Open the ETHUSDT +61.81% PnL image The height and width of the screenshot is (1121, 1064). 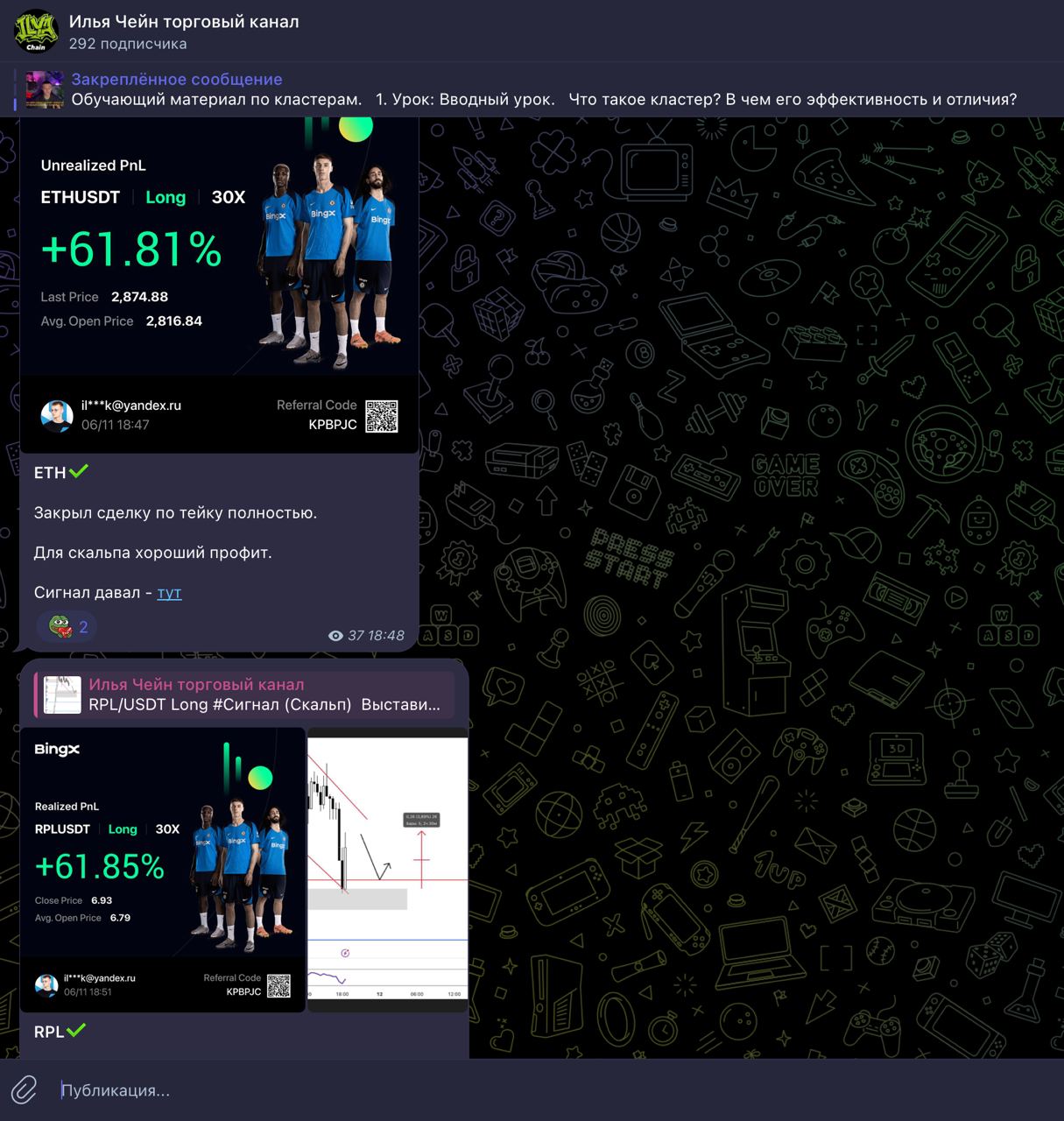(x=219, y=286)
